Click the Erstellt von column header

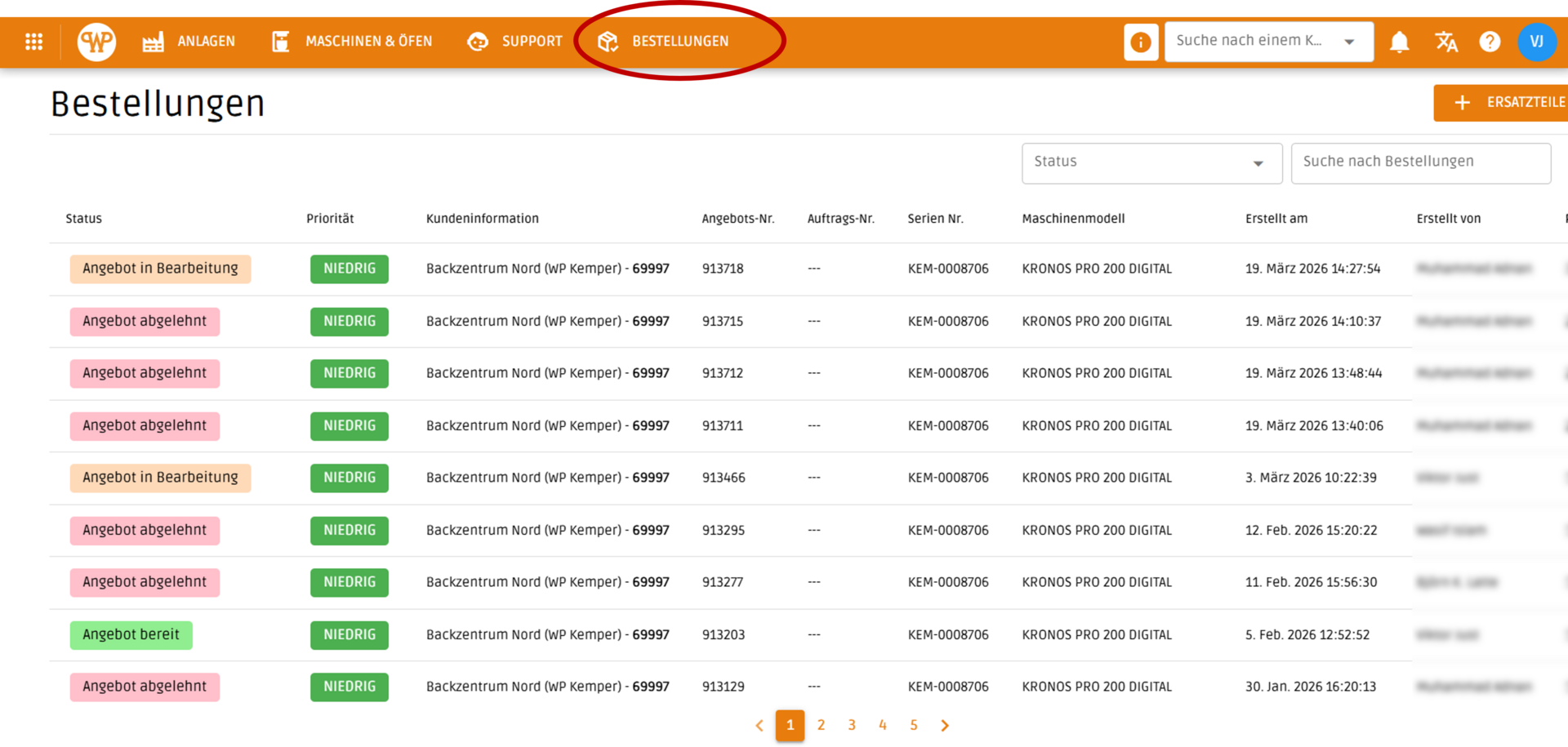(1448, 219)
